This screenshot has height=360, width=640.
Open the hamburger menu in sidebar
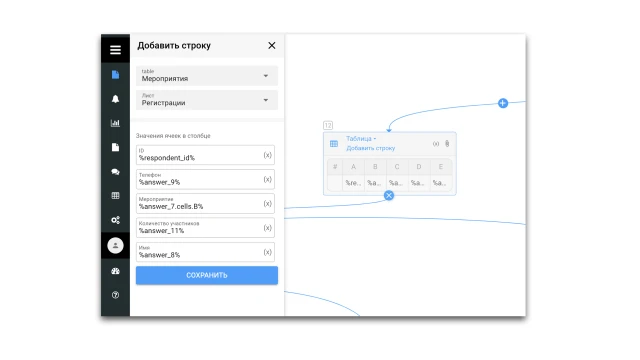point(116,49)
